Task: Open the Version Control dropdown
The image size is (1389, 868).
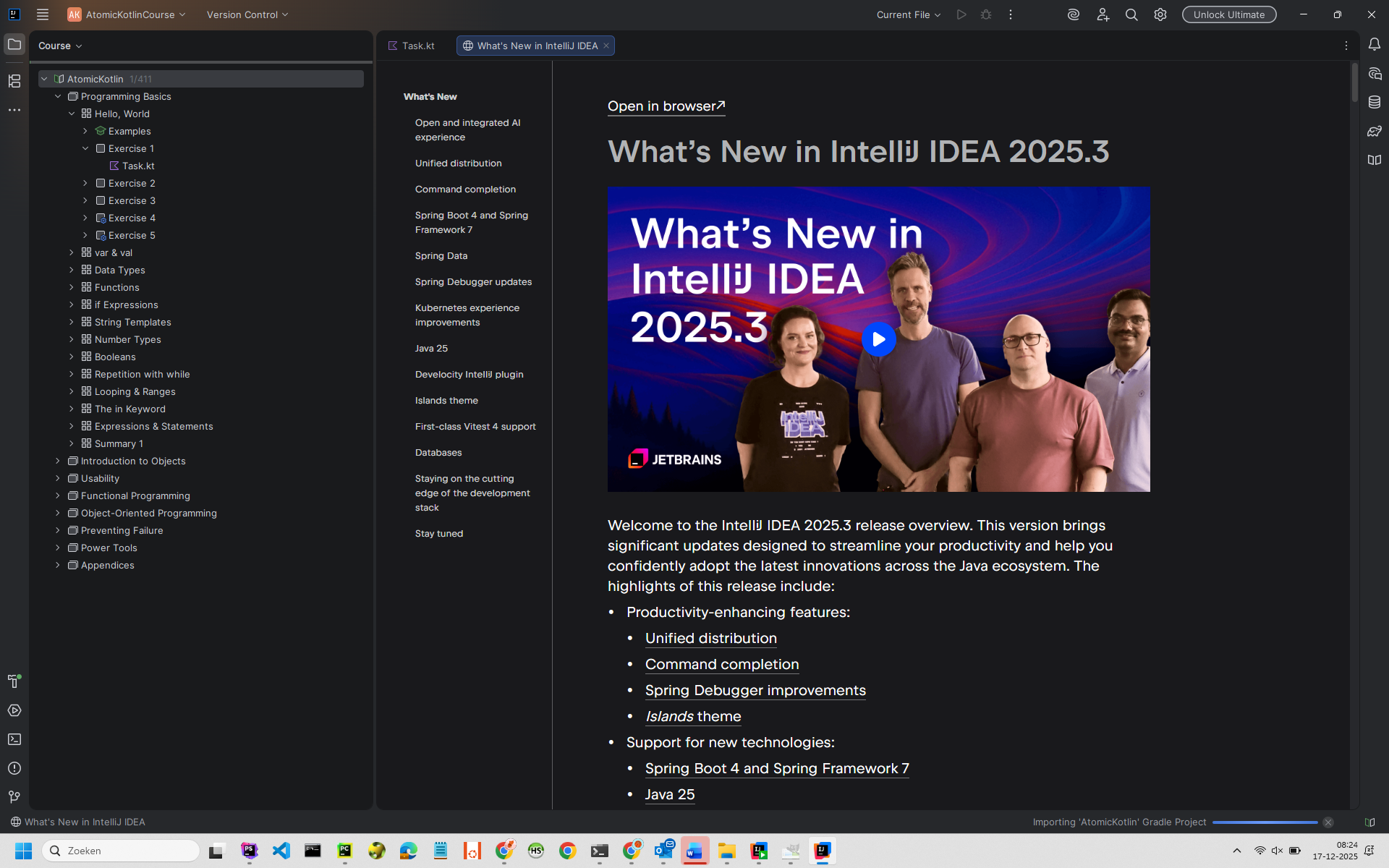Action: (x=247, y=14)
